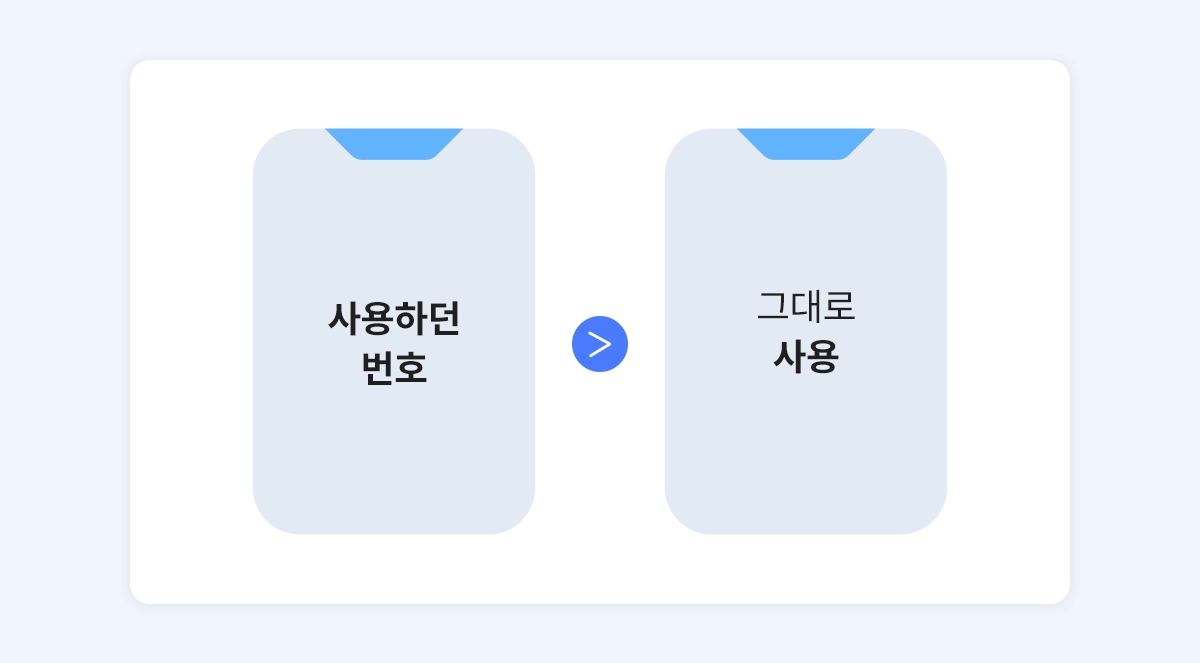Click empty space above '사용하던' in left phone
Viewport: 1200px width, 663px height.
coord(394,230)
